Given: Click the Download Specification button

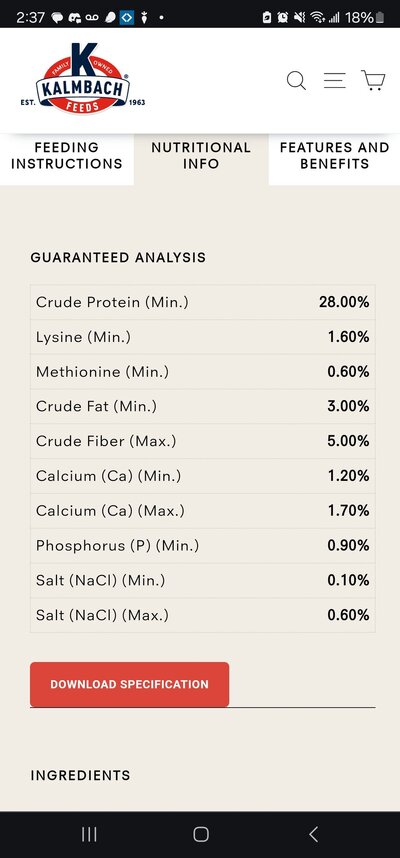Looking at the screenshot, I should coord(130,685).
